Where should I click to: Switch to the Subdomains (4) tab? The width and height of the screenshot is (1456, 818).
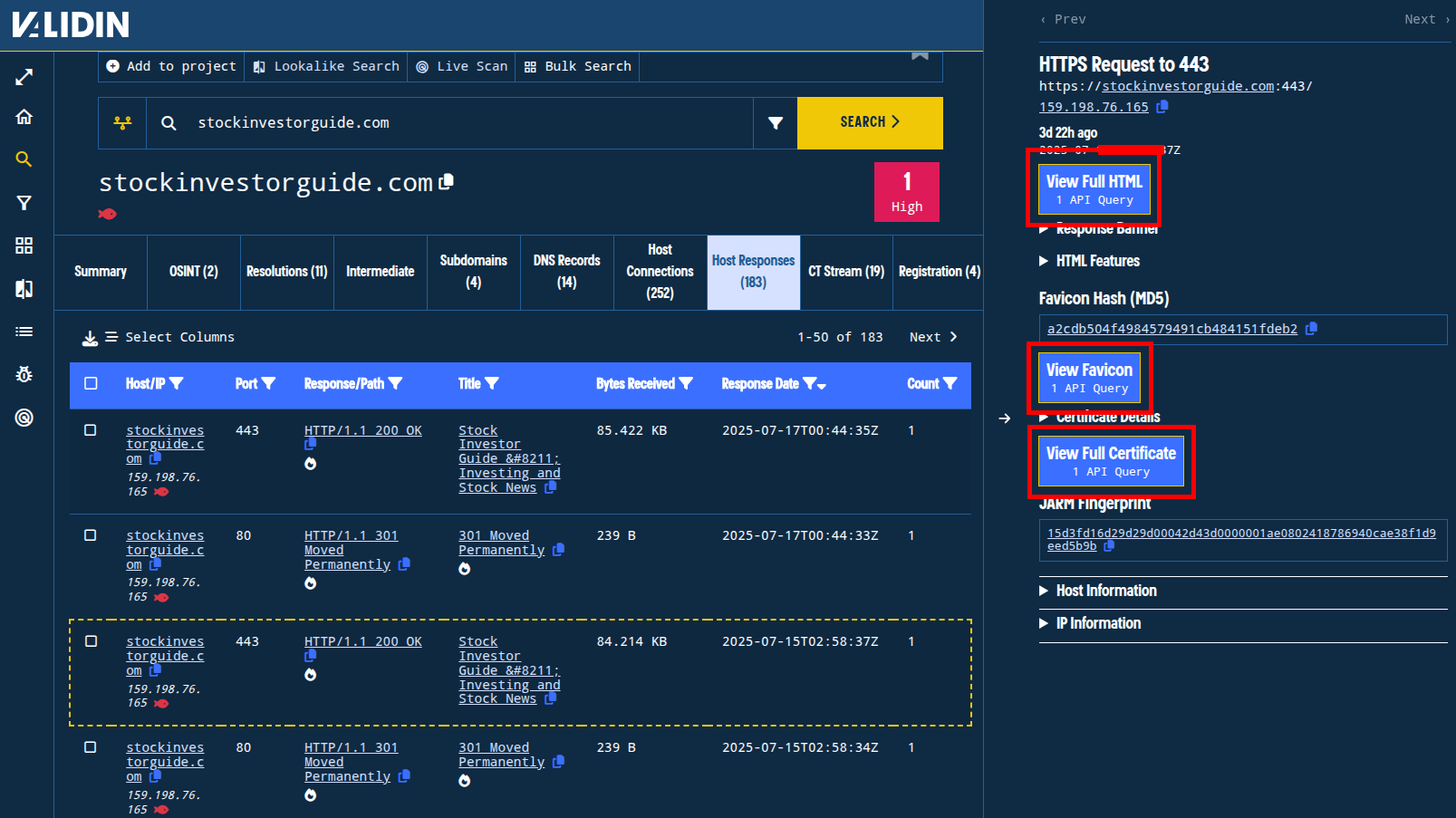point(474,272)
